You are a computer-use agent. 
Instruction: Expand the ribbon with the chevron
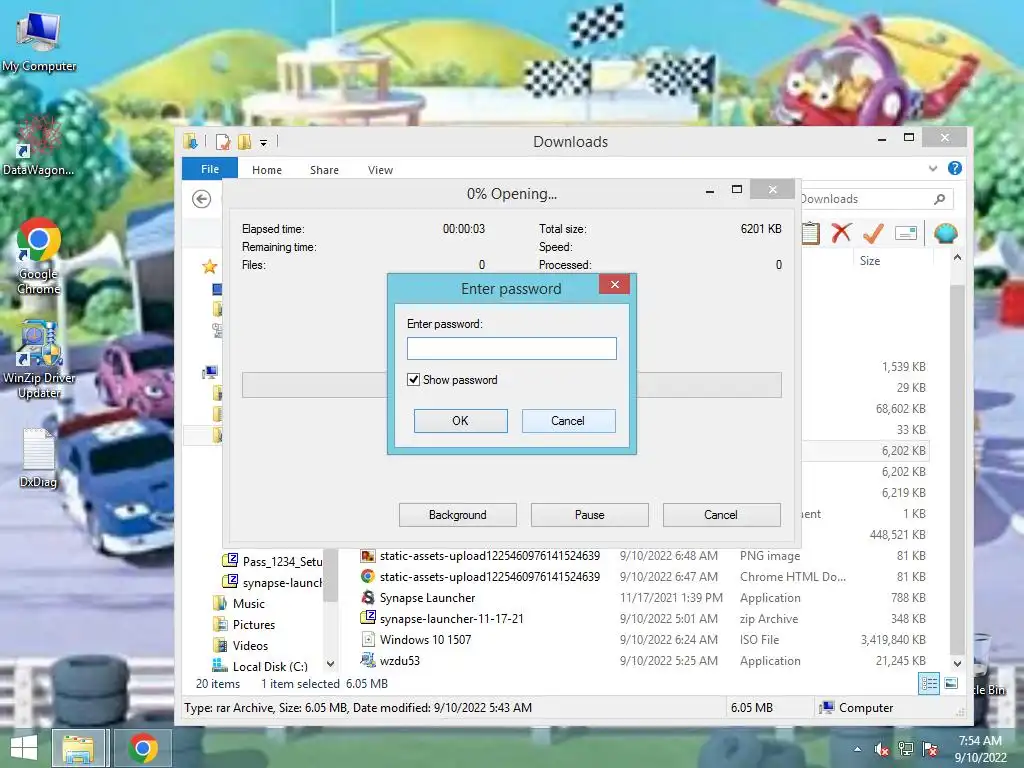(x=933, y=168)
